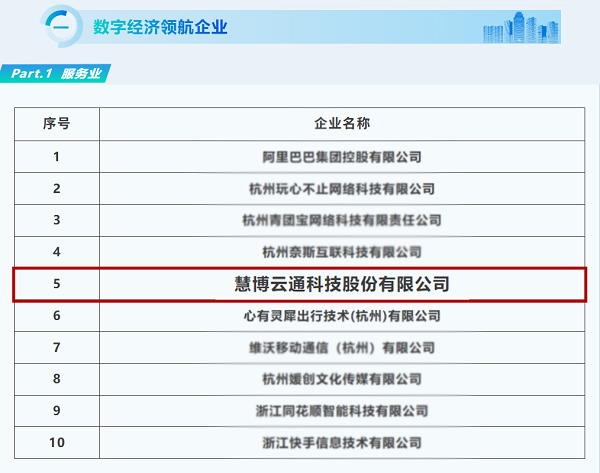Click 维沃移动通信（杭州）有限公司 entry
This screenshot has width=600, height=473.
pyautogui.click(x=342, y=348)
